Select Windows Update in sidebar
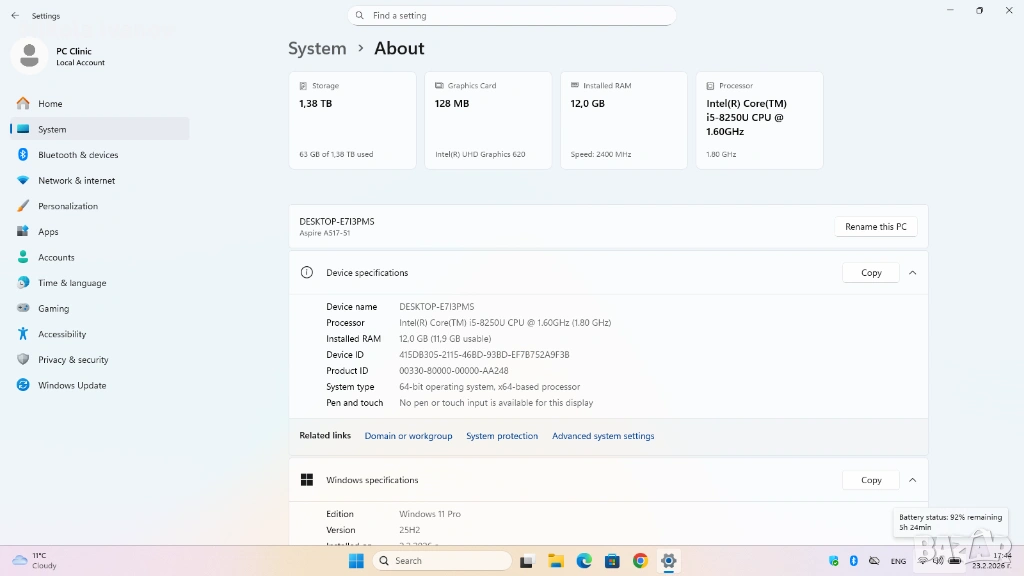This screenshot has height=576, width=1024. pyautogui.click(x=72, y=385)
